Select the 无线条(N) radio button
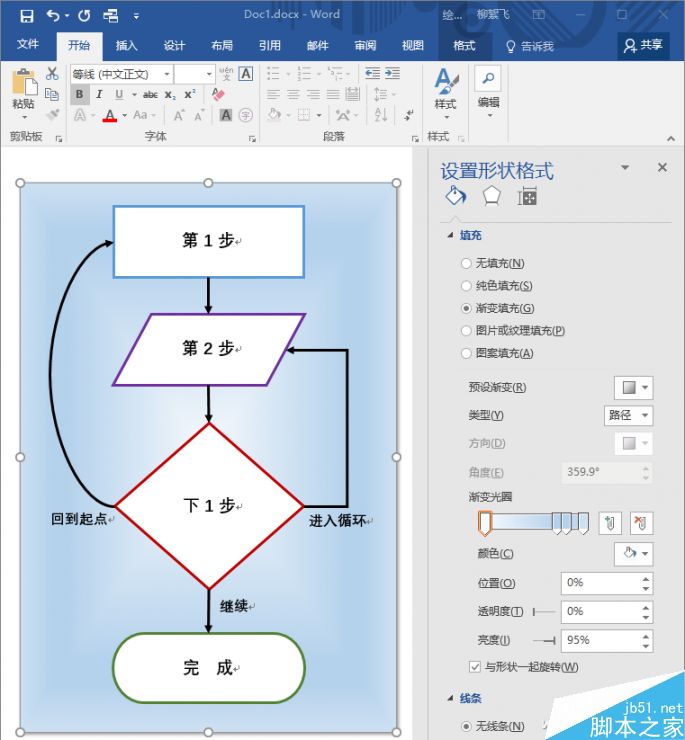Viewport: 685px width, 740px height. [466, 726]
